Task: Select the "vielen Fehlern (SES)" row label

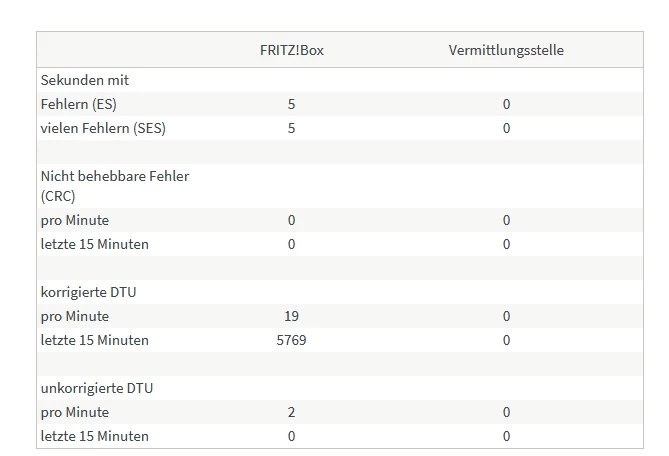Action: click(x=103, y=128)
